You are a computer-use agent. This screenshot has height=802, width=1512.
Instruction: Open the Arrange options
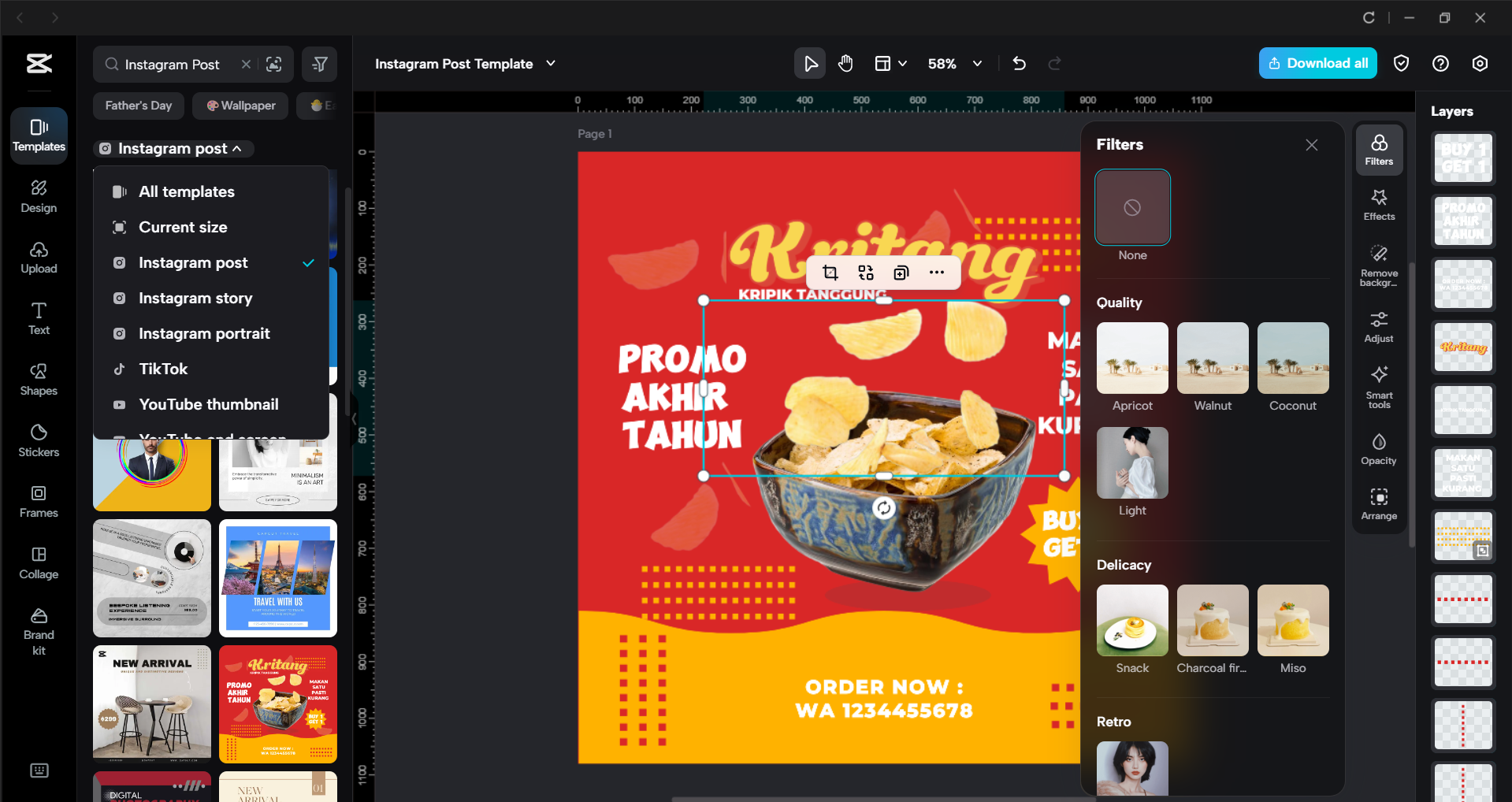pos(1378,503)
